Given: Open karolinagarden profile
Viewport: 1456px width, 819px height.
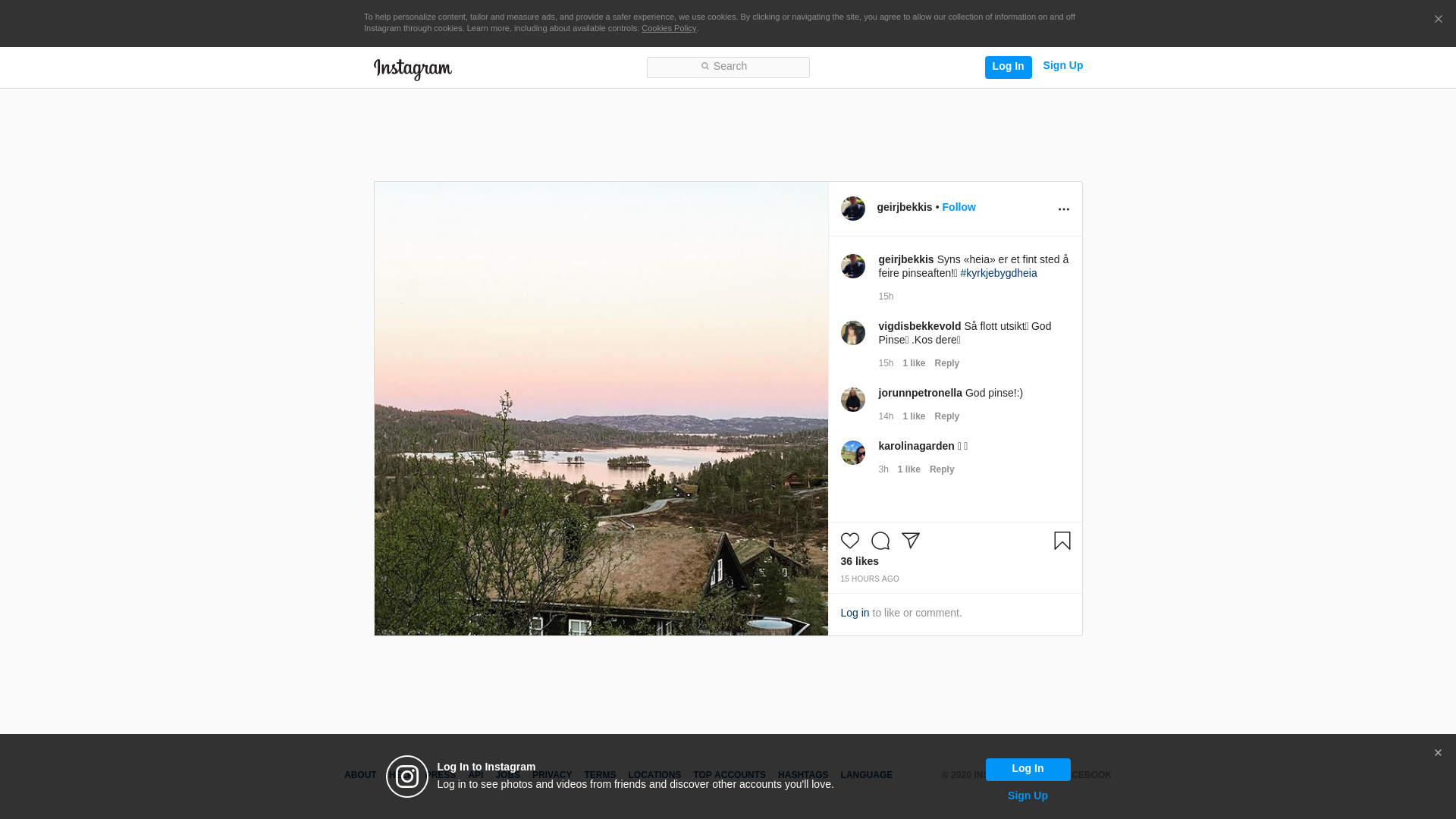Looking at the screenshot, I should (916, 446).
